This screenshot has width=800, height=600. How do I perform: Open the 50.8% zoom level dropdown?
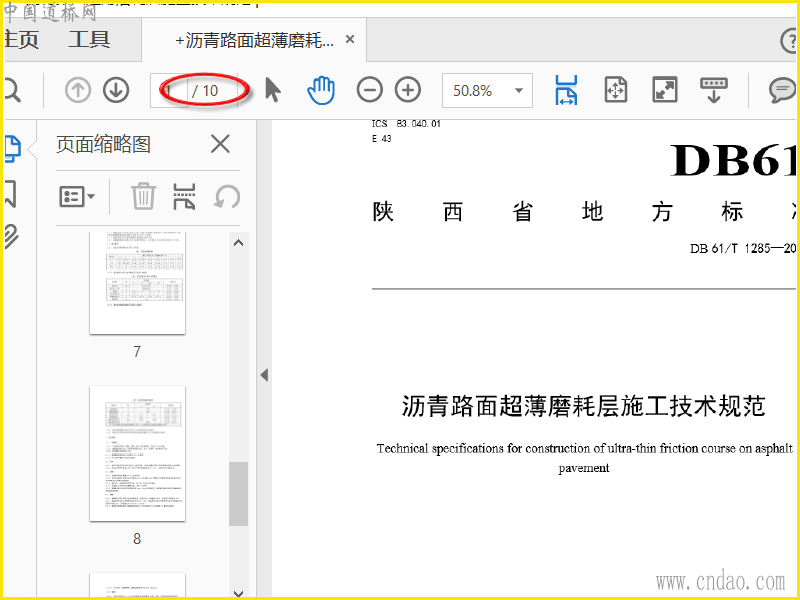[487, 90]
